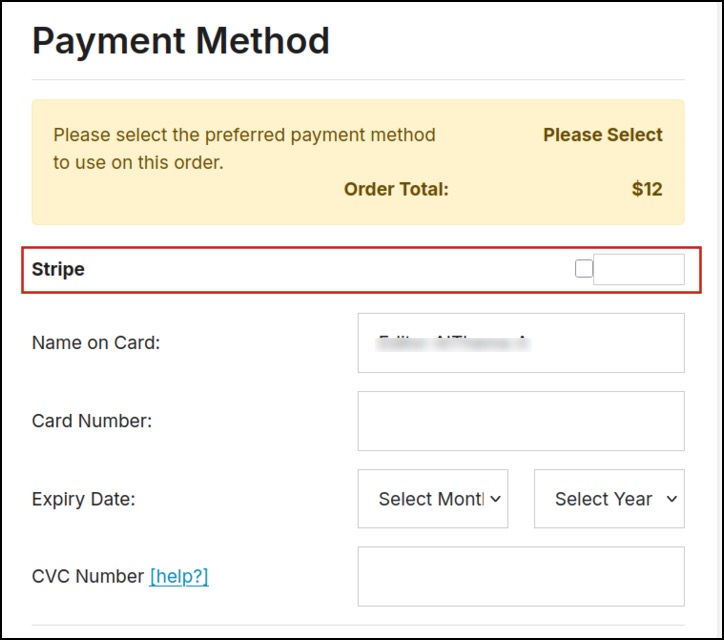Click the $12 order total amount
This screenshot has width=724, height=640.
pyautogui.click(x=647, y=189)
